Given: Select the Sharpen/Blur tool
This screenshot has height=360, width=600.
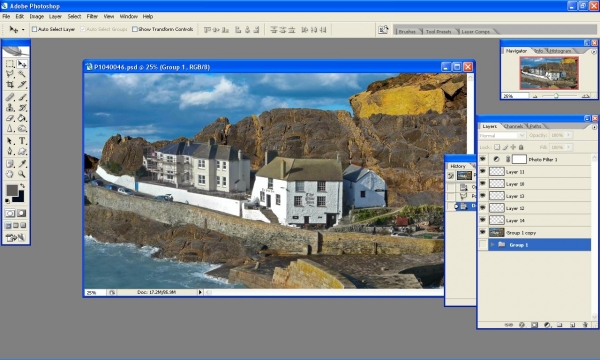Looking at the screenshot, I should [x=10, y=129].
